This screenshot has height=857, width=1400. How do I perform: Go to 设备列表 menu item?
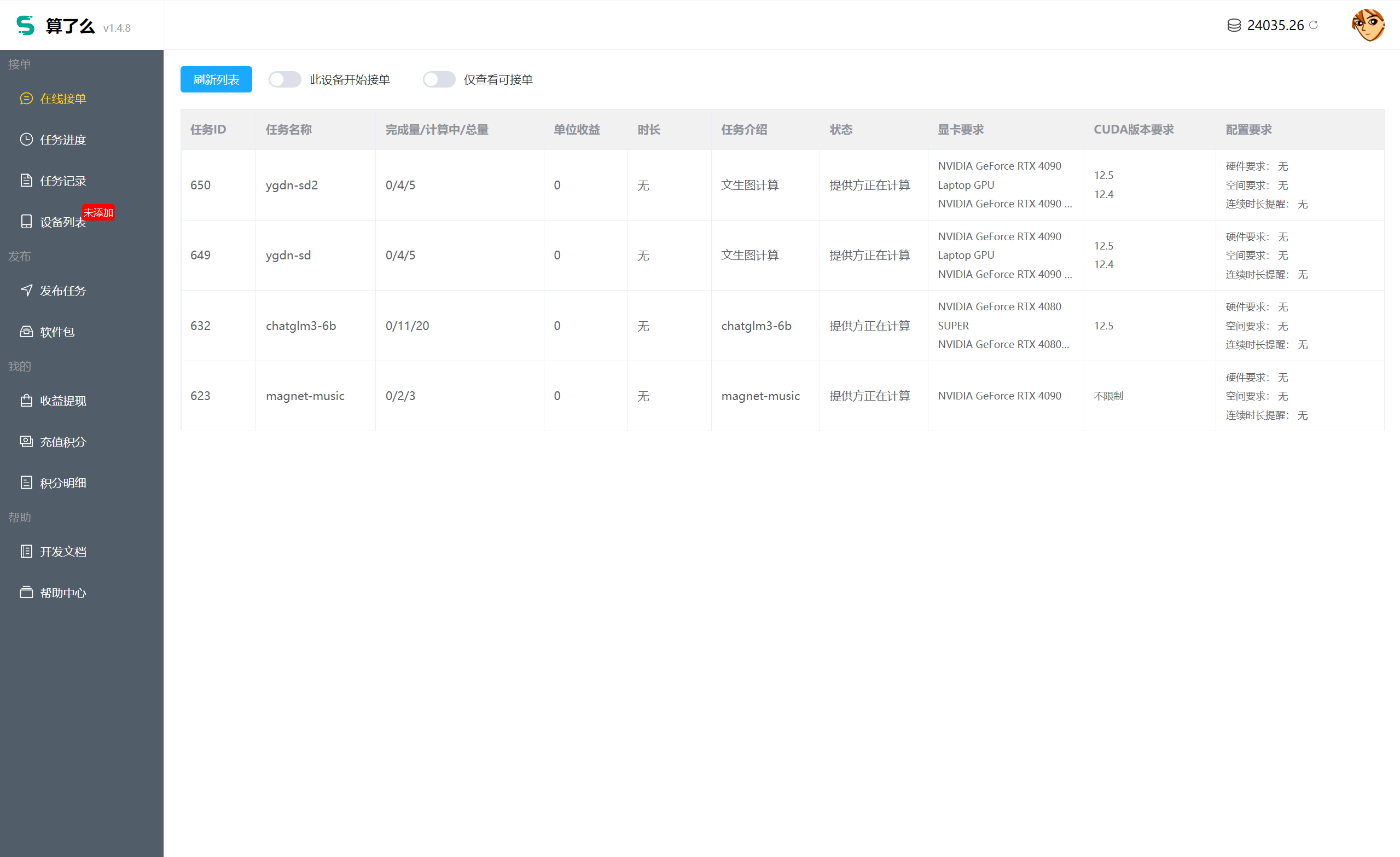tap(62, 222)
